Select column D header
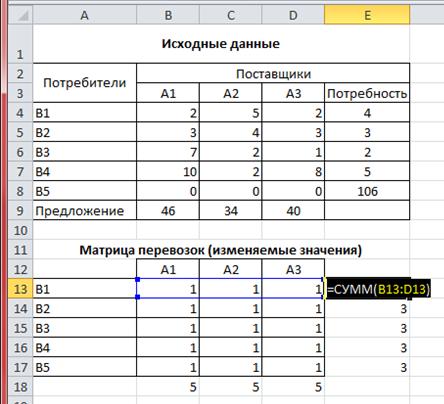This screenshot has height=404, width=444. click(x=293, y=15)
